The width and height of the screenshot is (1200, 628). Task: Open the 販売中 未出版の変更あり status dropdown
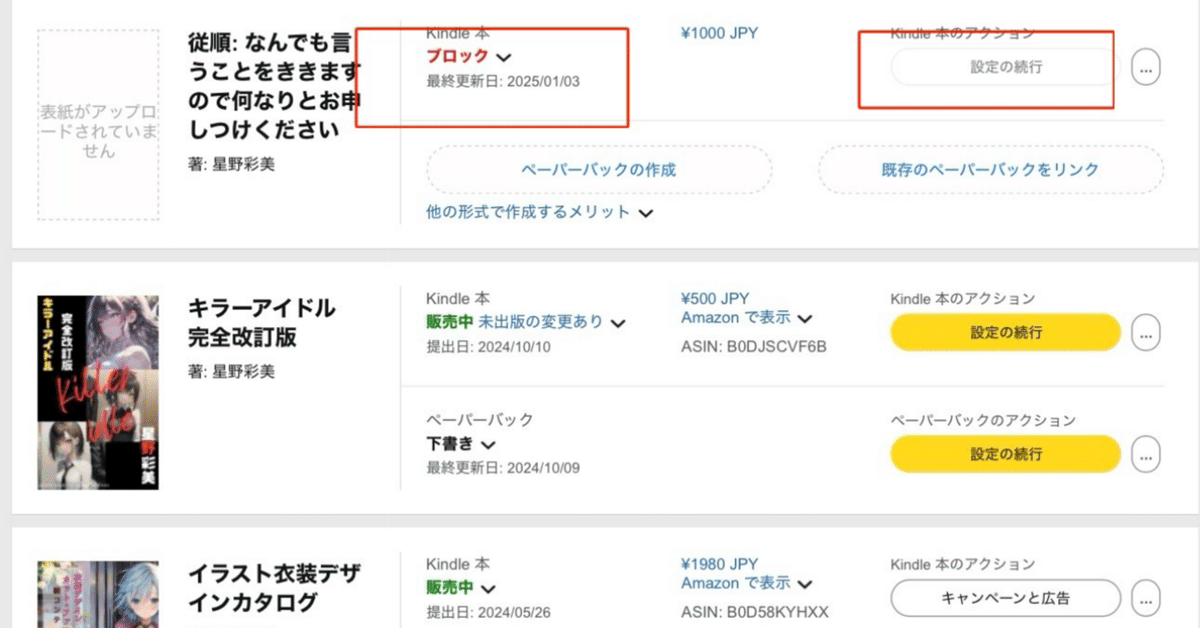click(x=526, y=322)
